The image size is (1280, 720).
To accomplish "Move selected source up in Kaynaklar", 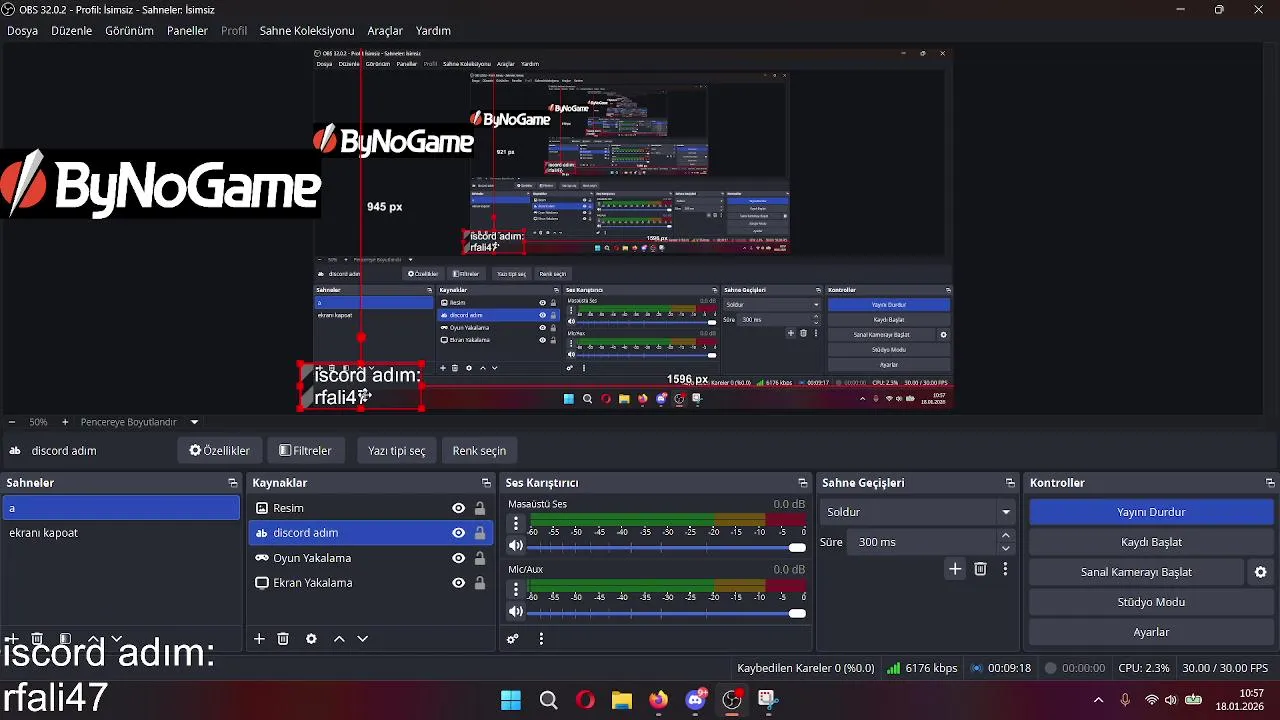I will coord(339,639).
